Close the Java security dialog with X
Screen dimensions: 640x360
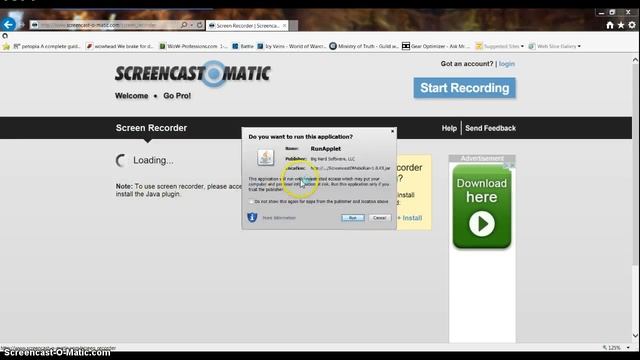392,131
